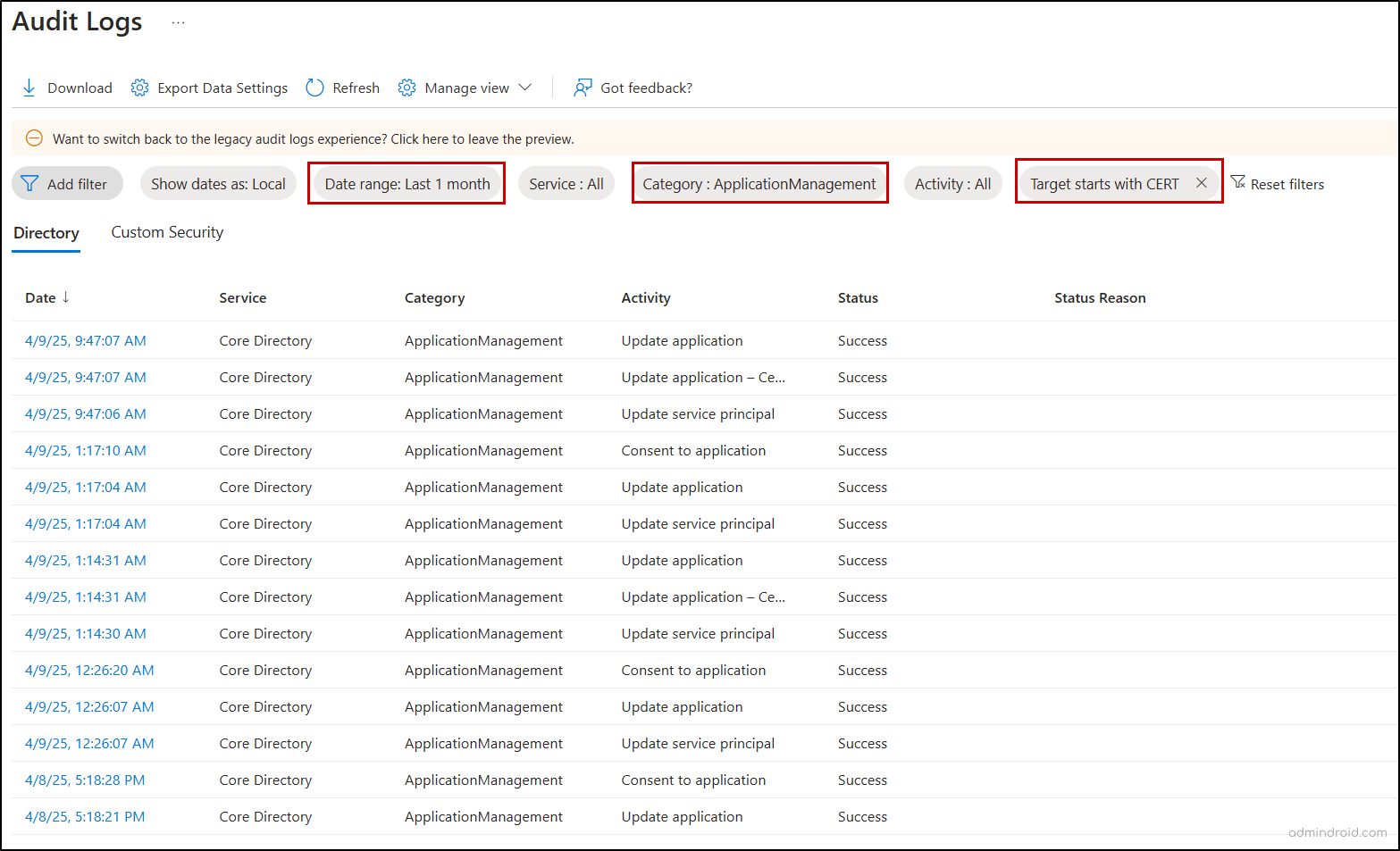Click the Download icon
The image size is (1400, 851).
point(29,88)
